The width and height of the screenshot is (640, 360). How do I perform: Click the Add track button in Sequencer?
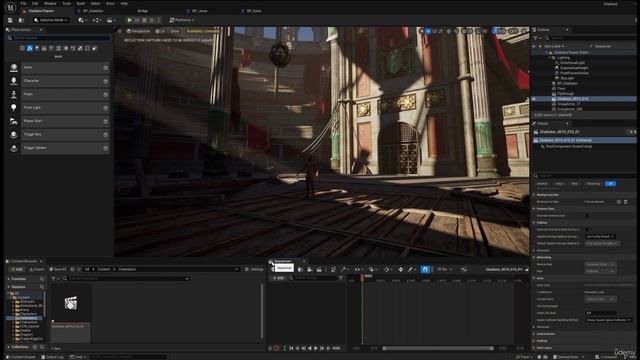click(278, 278)
